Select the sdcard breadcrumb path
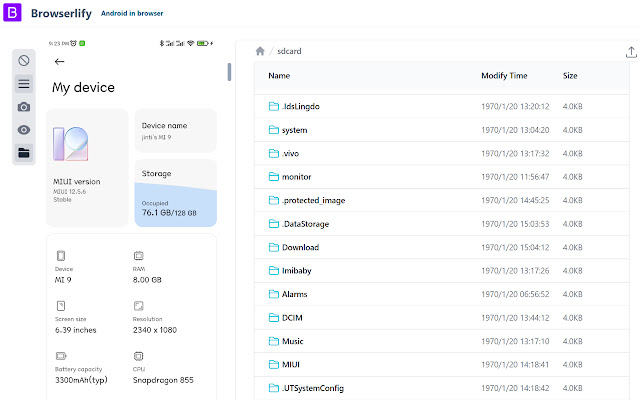Screen dimensions: 640x400 coord(289,51)
